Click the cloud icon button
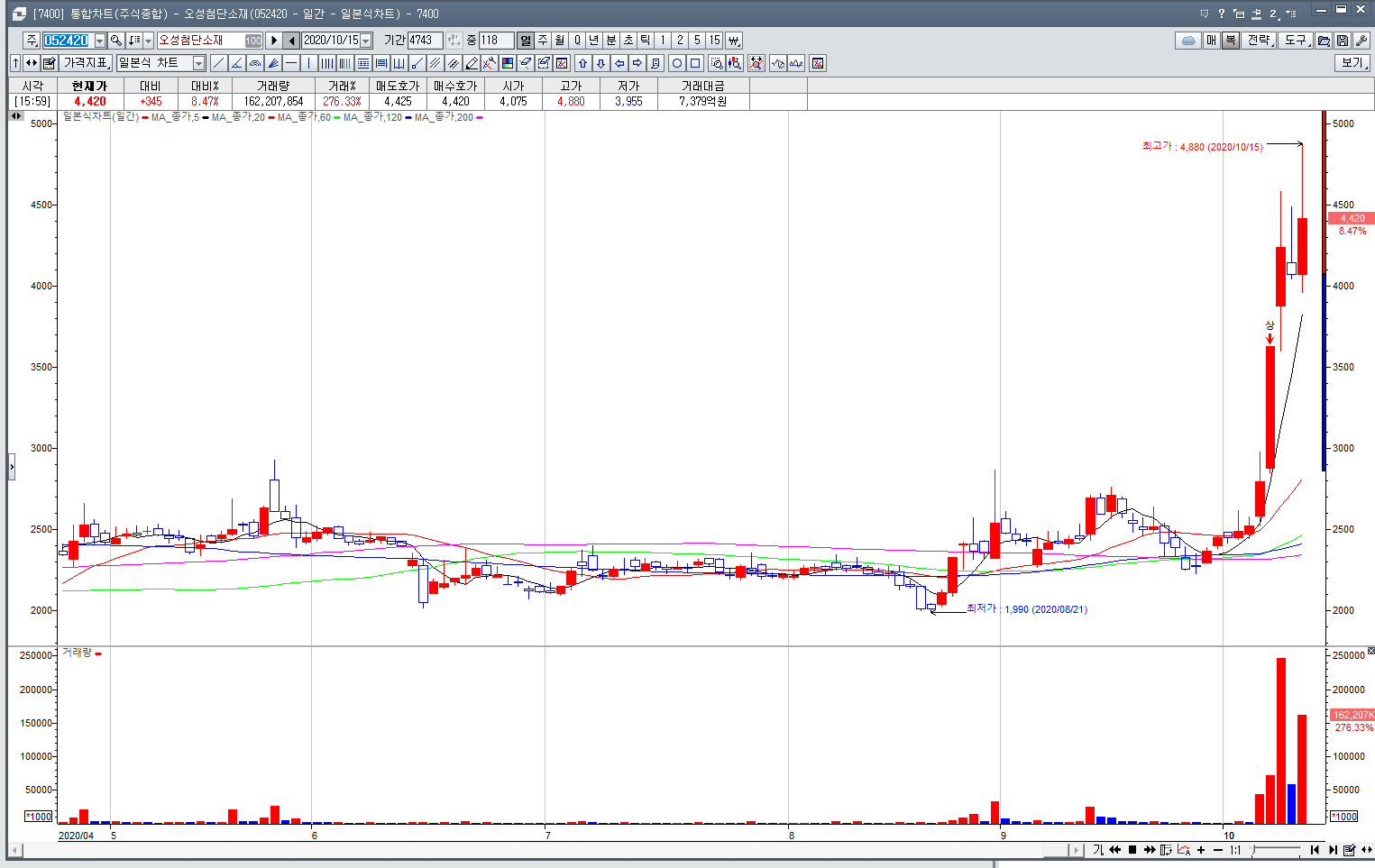 (1188, 41)
